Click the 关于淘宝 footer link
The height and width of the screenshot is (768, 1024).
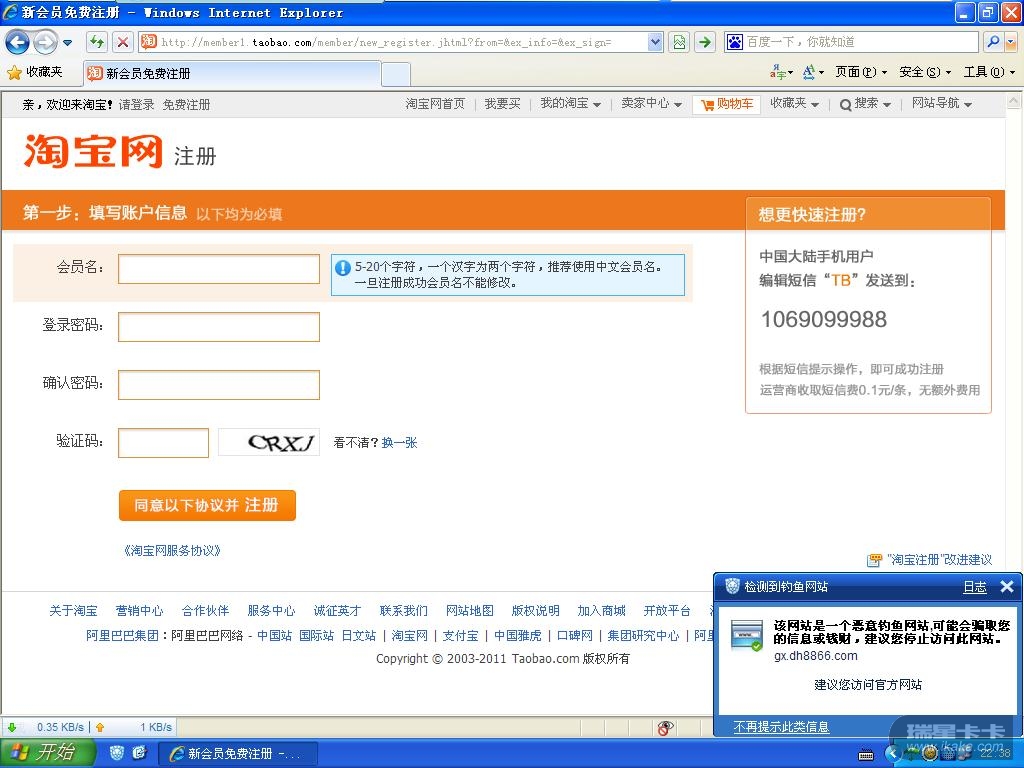(73, 611)
